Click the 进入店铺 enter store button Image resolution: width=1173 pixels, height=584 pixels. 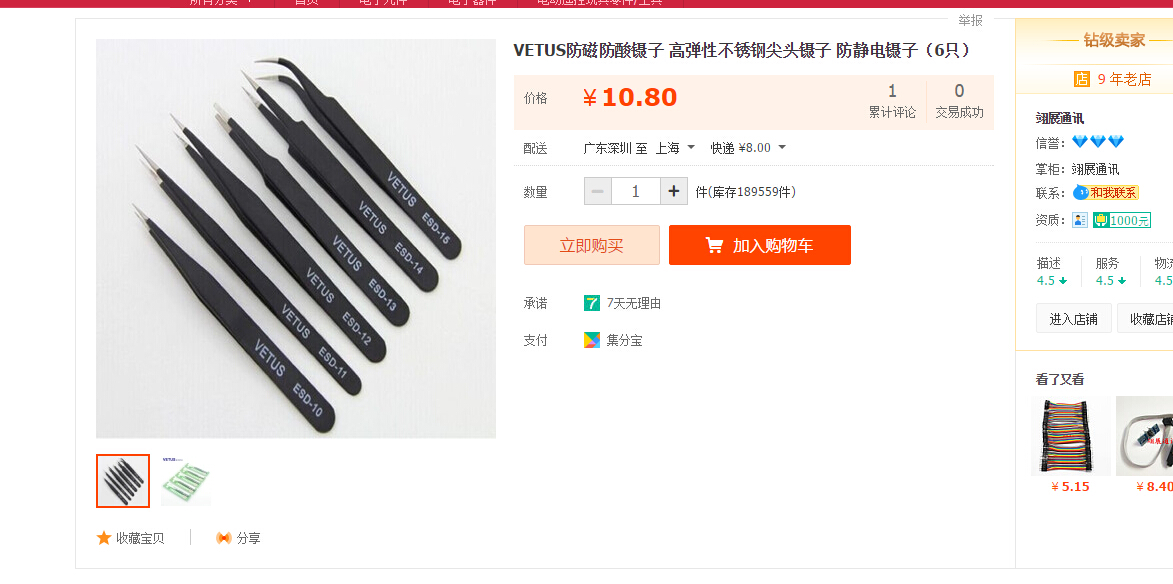pos(1074,319)
